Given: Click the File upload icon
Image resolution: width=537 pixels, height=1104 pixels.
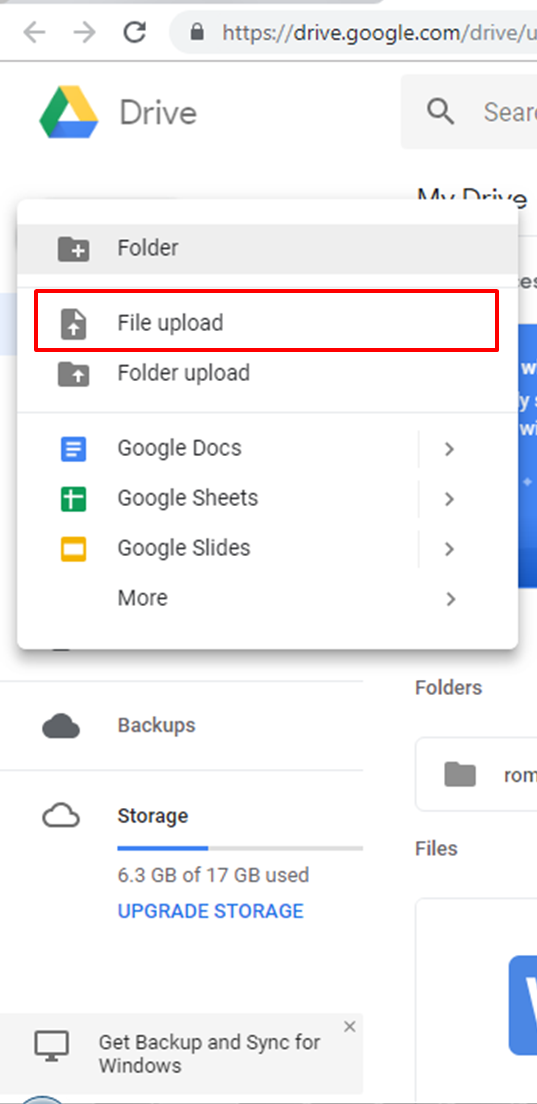Looking at the screenshot, I should [73, 324].
